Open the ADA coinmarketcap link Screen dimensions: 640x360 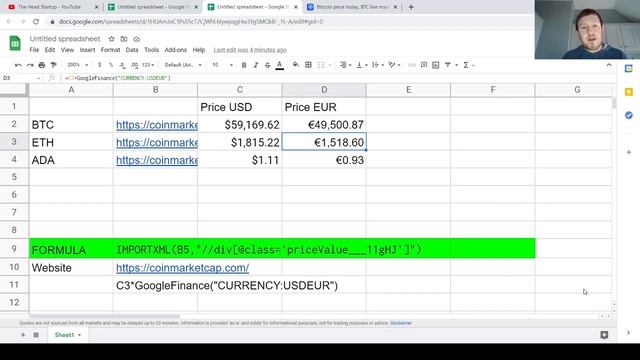(157, 160)
